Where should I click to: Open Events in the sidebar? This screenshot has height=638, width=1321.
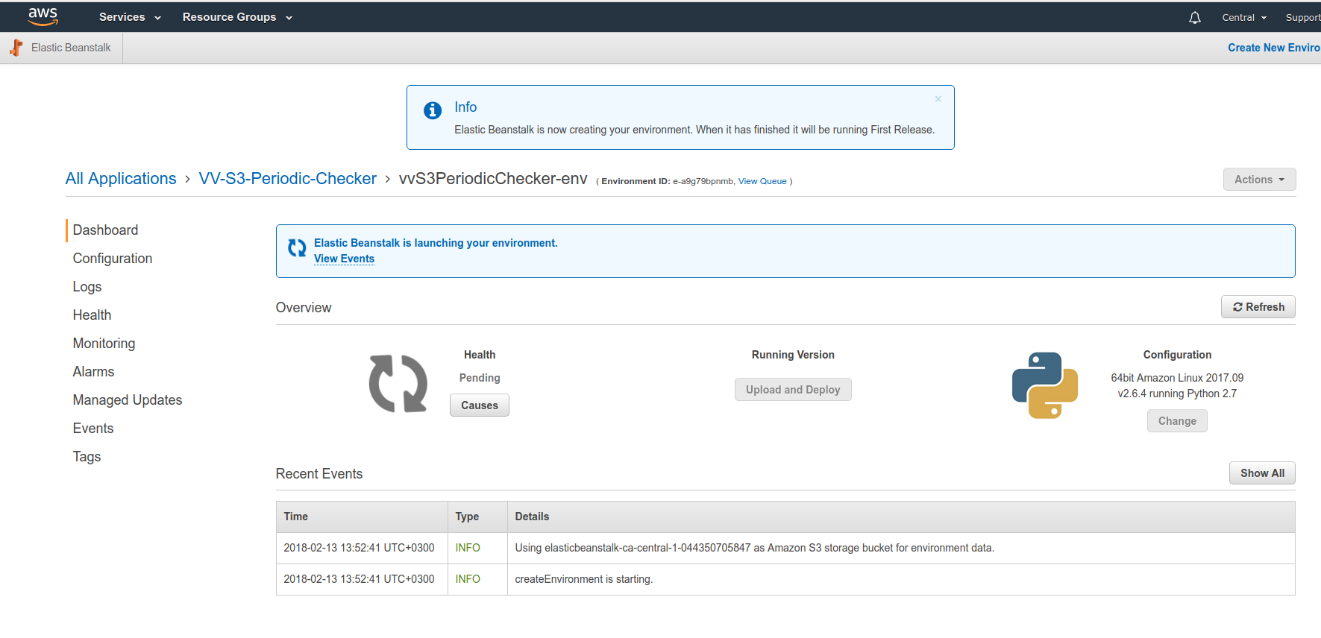93,428
